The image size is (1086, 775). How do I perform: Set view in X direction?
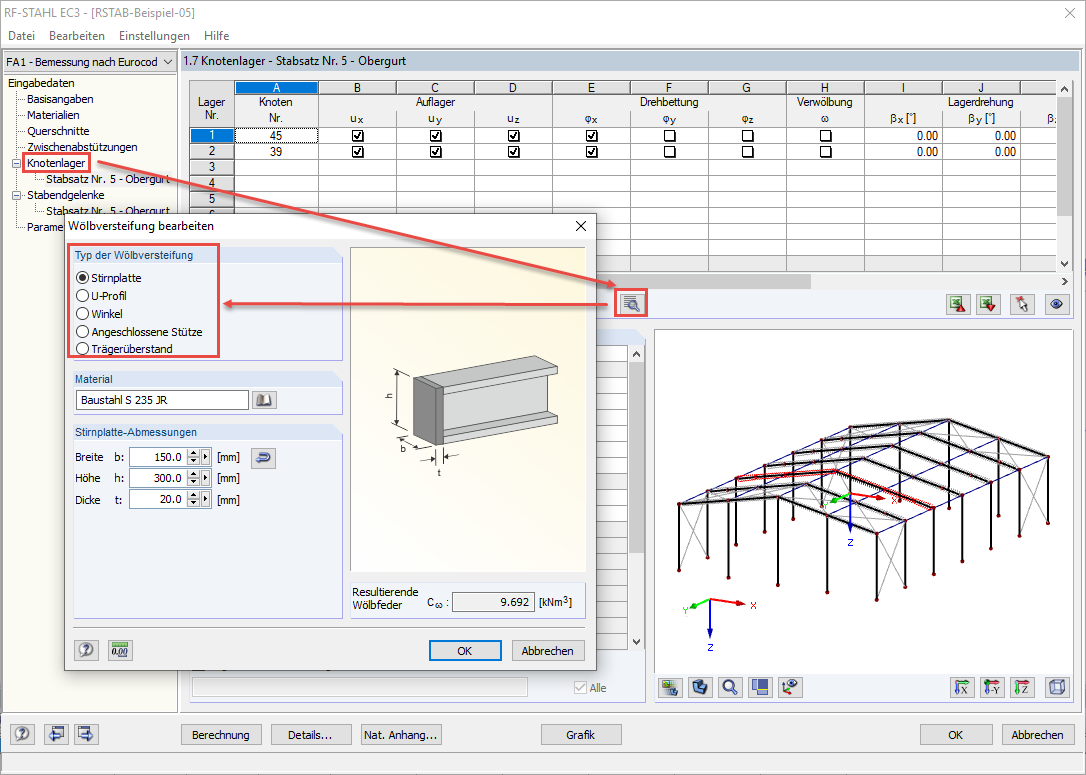click(961, 687)
